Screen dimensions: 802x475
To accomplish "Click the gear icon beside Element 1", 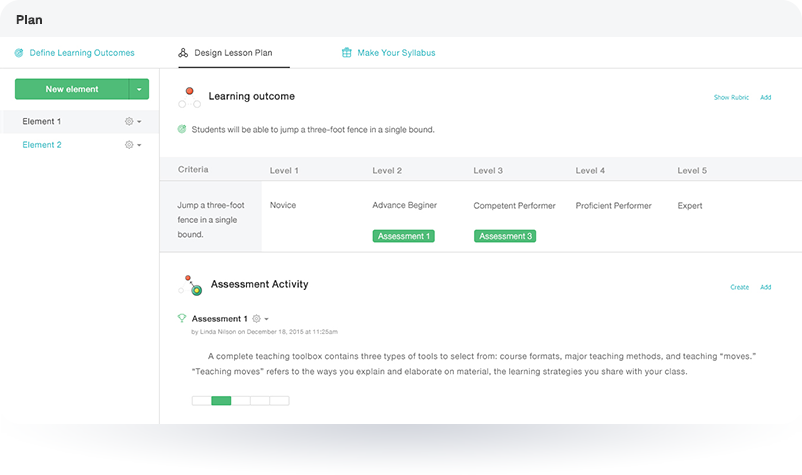I will 129,121.
